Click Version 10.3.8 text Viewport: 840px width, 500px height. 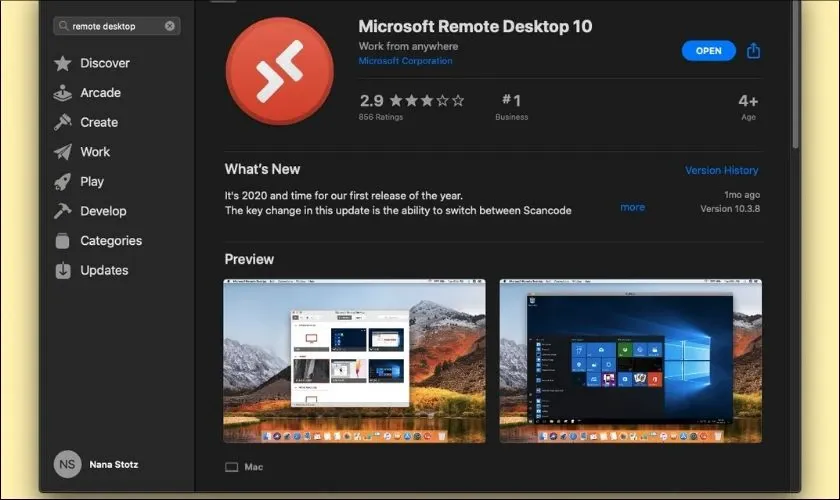coord(730,209)
